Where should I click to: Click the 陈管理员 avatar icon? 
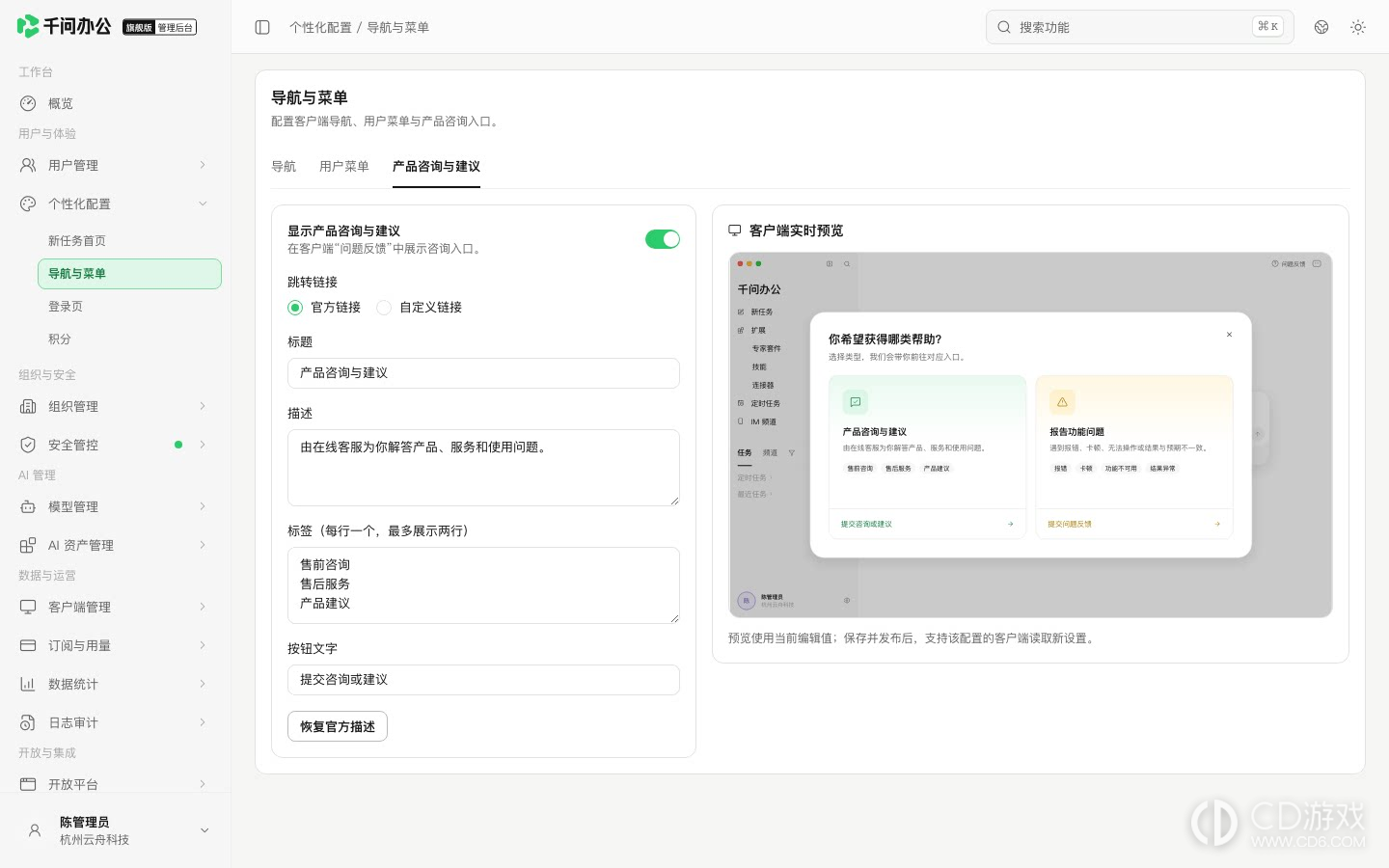[x=35, y=830]
